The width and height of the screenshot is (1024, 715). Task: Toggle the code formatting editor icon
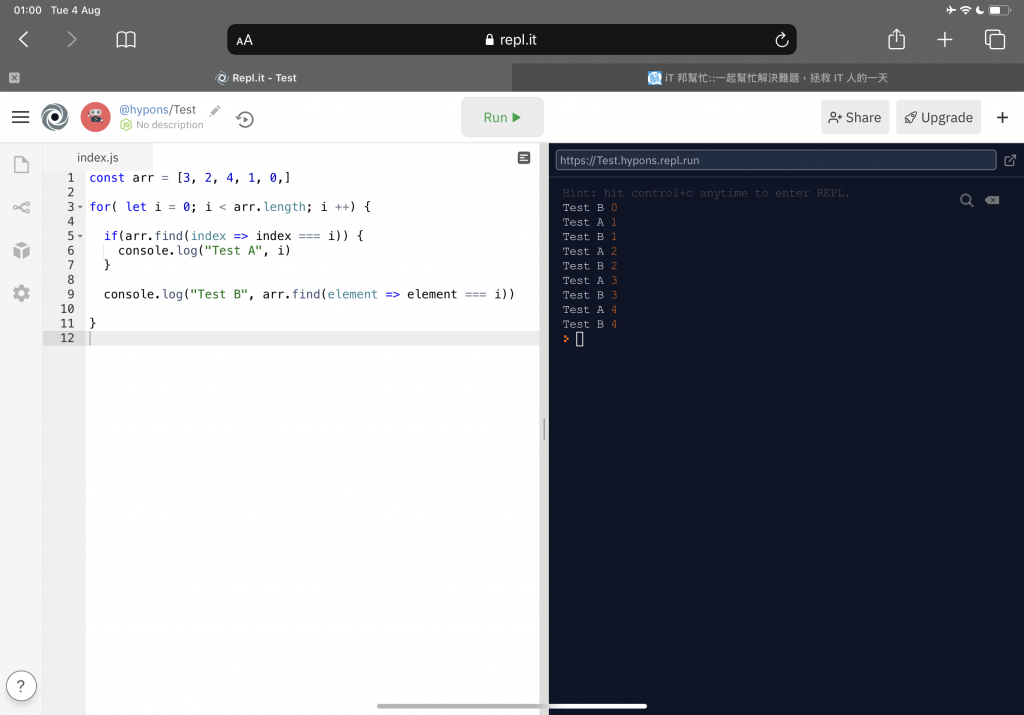click(524, 158)
